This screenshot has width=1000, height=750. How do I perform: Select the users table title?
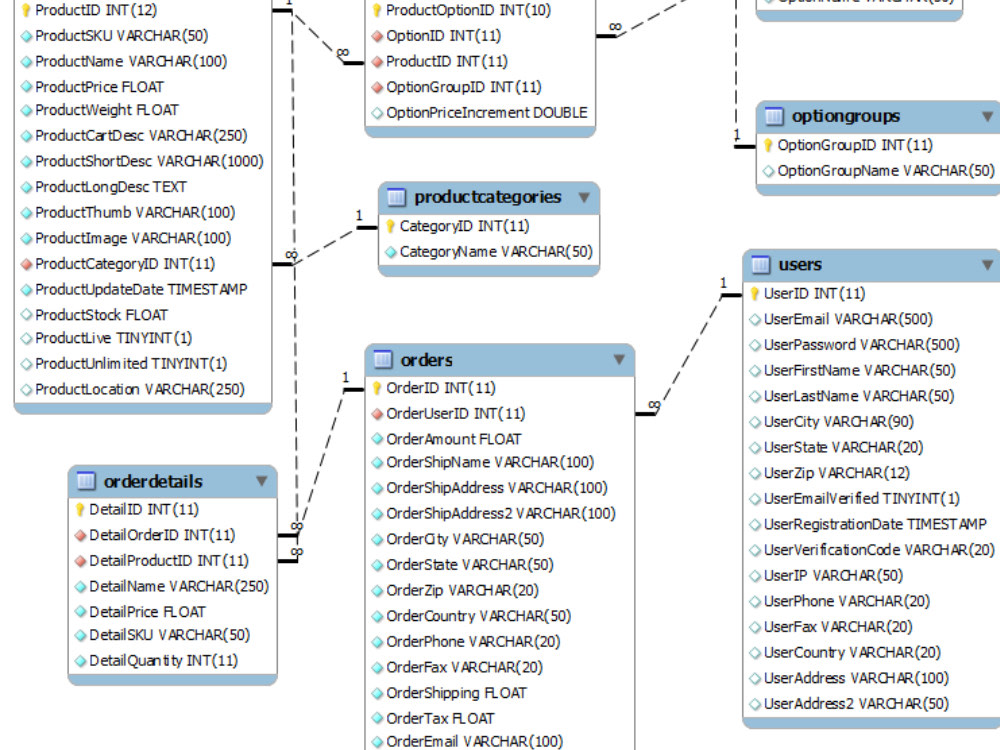(800, 265)
